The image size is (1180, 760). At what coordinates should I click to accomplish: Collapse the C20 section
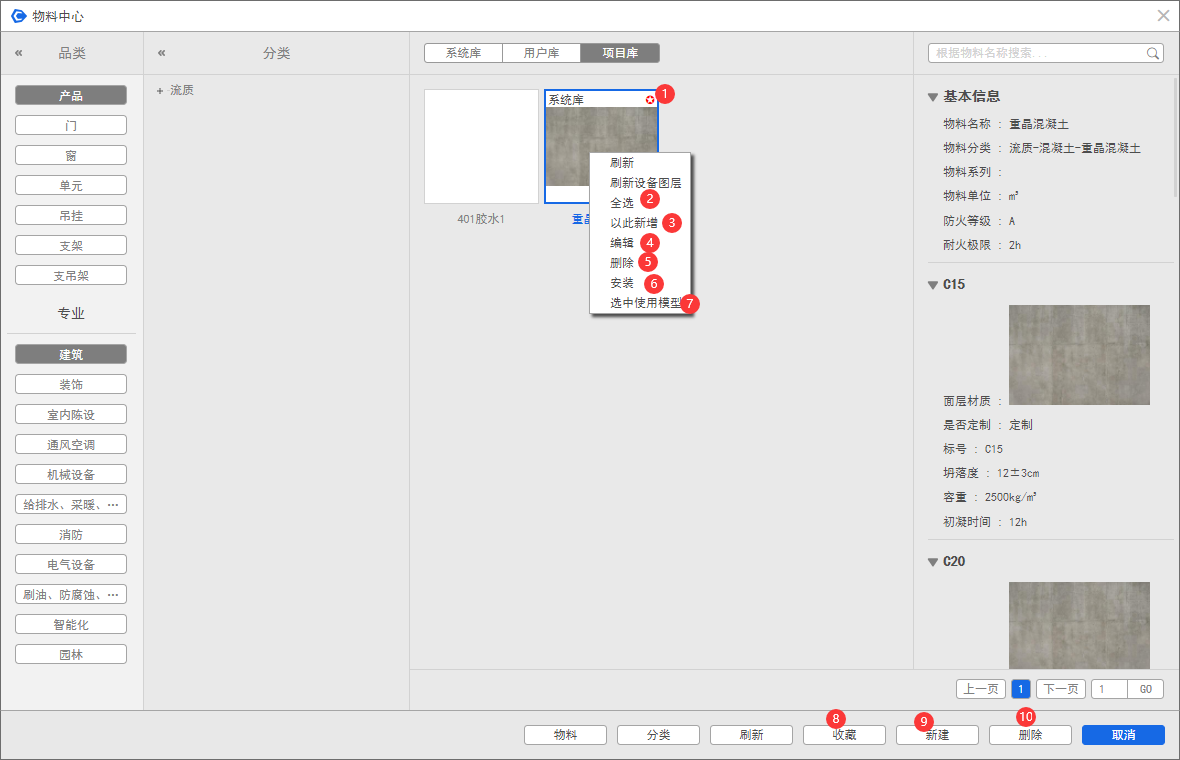(x=932, y=562)
